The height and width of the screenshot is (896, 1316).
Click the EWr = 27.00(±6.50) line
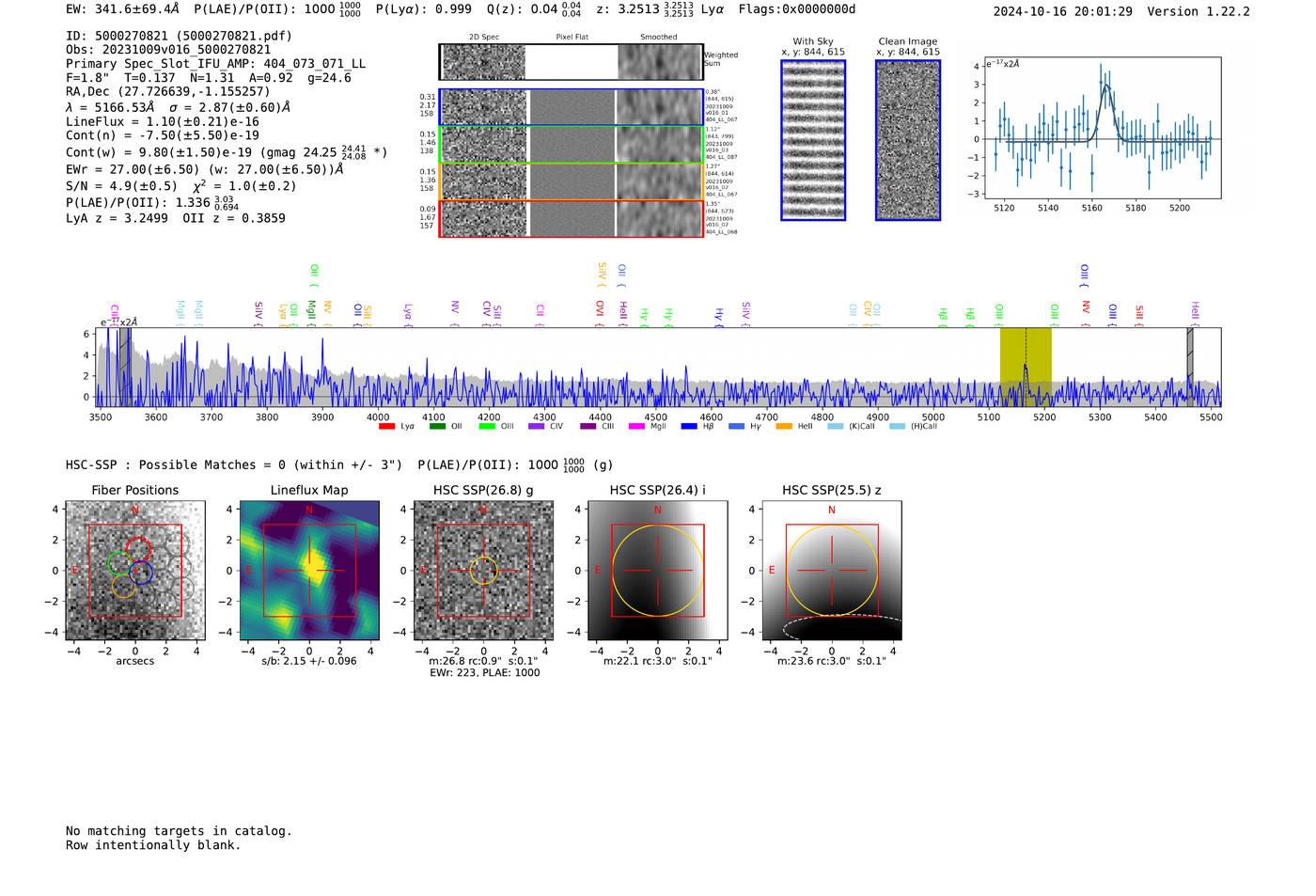(x=204, y=169)
